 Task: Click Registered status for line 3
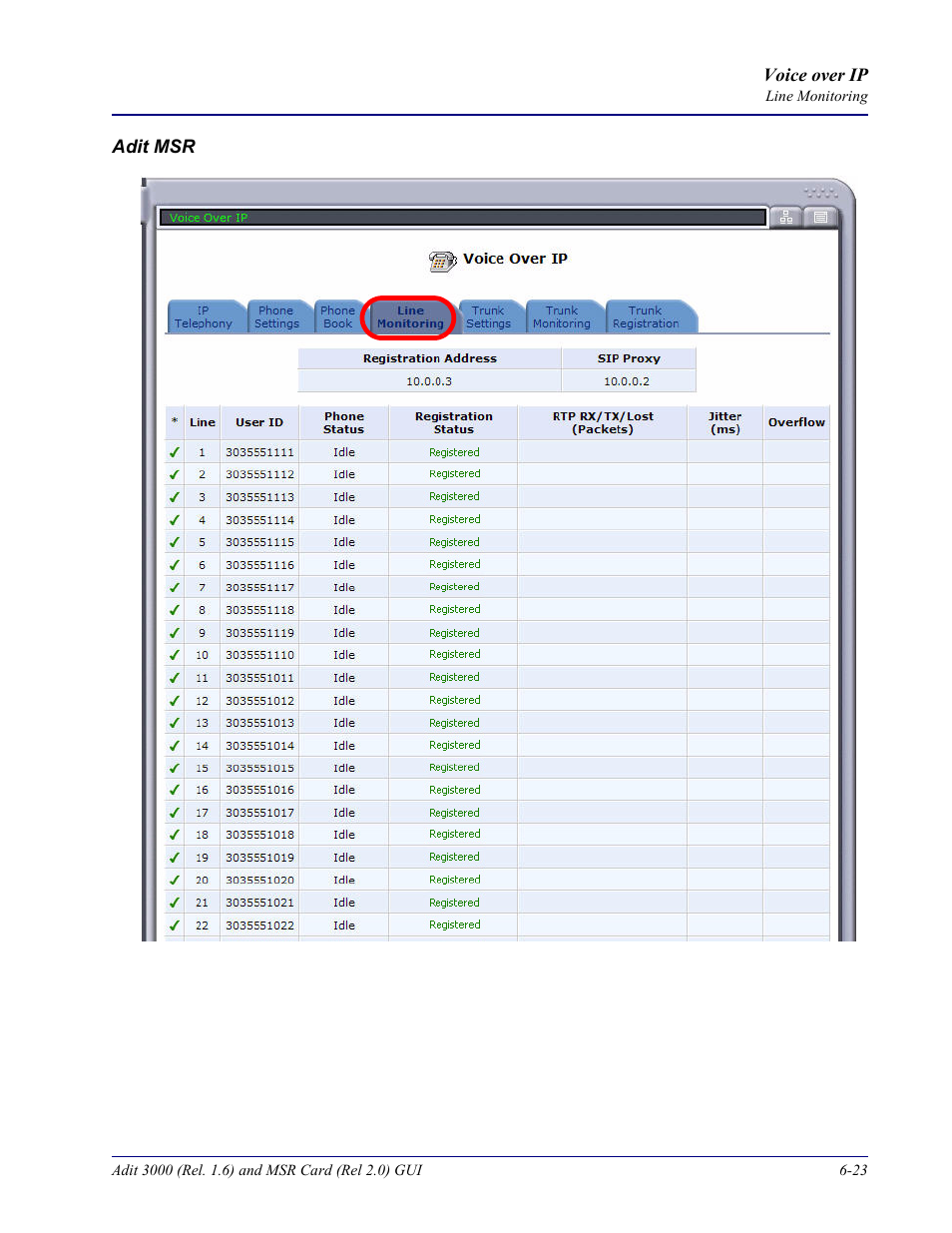tap(454, 496)
